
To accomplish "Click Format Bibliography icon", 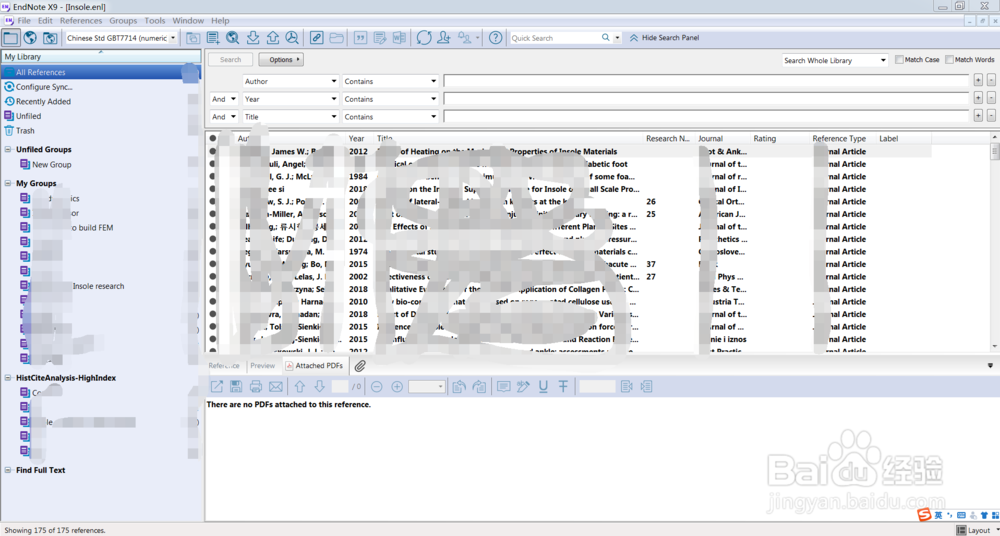I will tap(380, 38).
